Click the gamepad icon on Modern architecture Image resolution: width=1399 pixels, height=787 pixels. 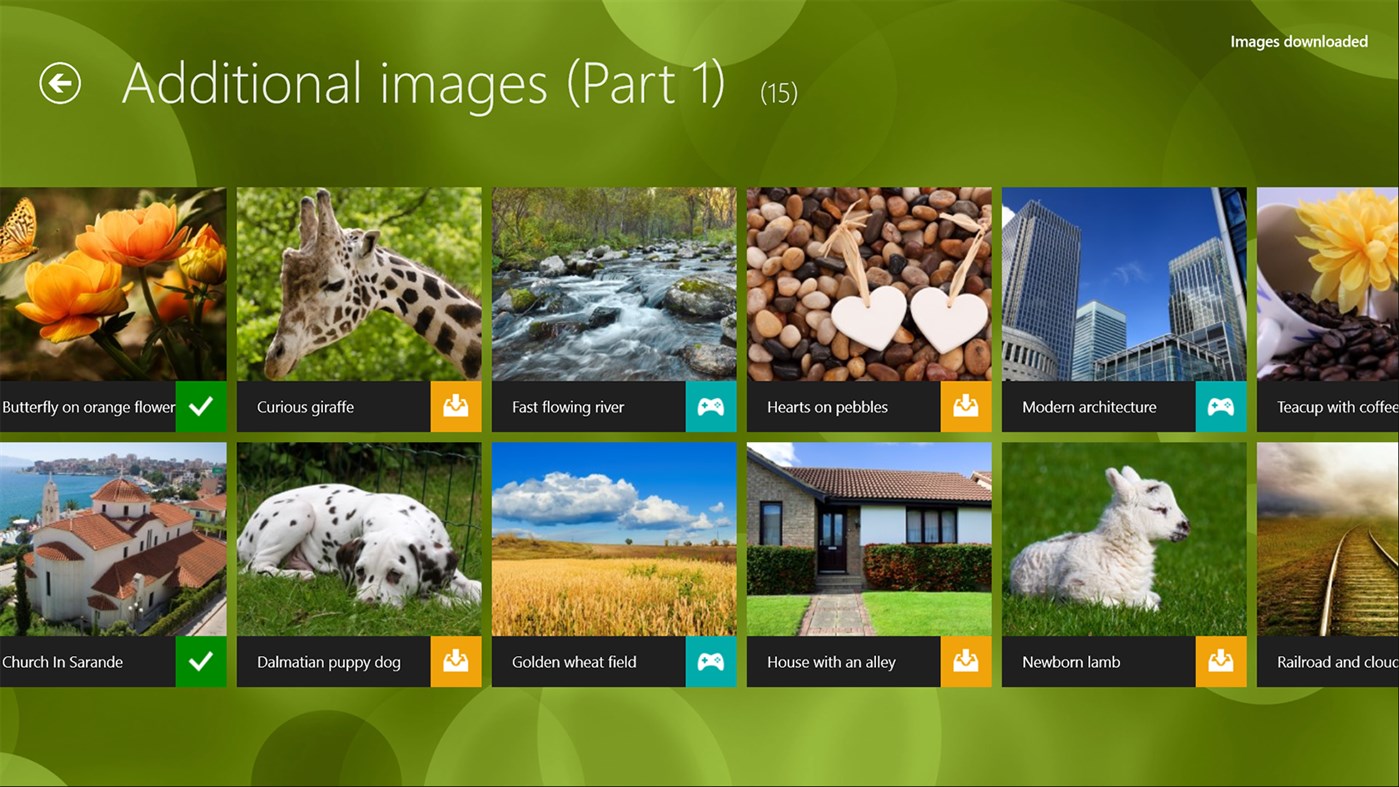(1221, 406)
